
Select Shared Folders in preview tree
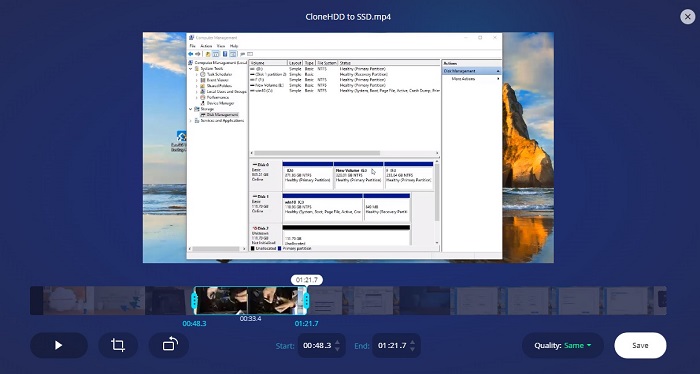219,86
